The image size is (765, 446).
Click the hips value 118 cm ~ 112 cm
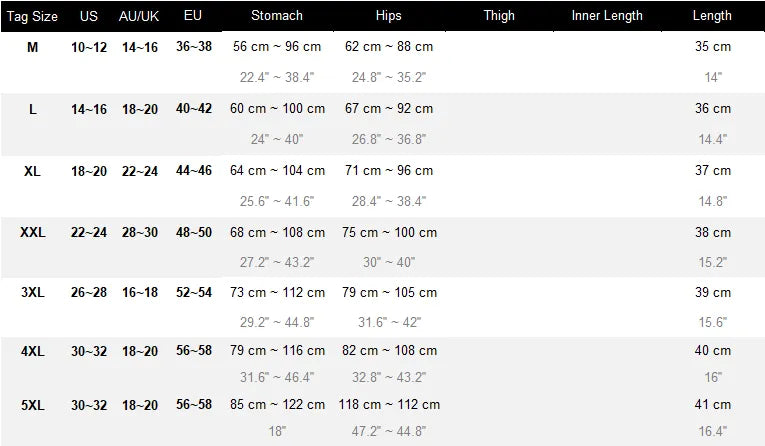point(389,405)
